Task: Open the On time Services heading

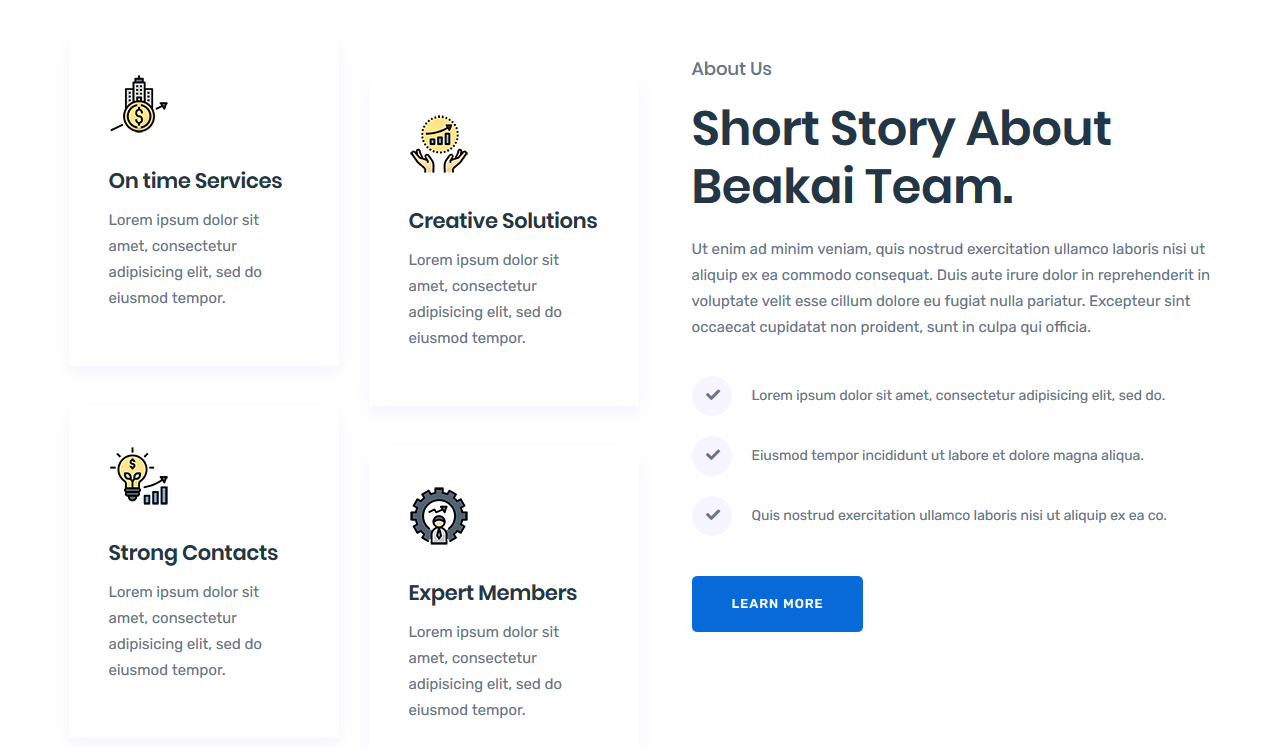Action: 195,181
